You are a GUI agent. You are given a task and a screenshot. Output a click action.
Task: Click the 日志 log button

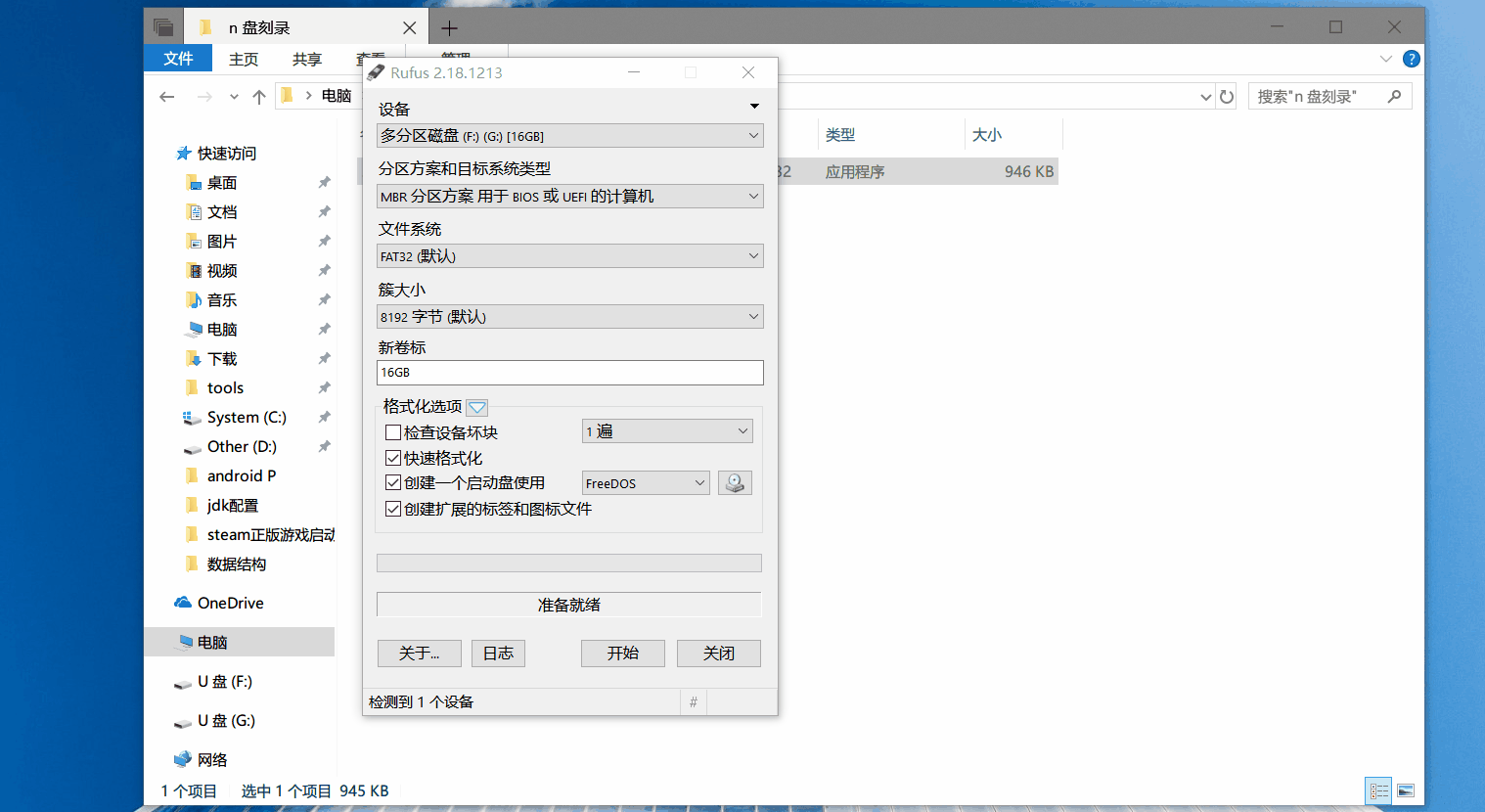[x=498, y=654]
